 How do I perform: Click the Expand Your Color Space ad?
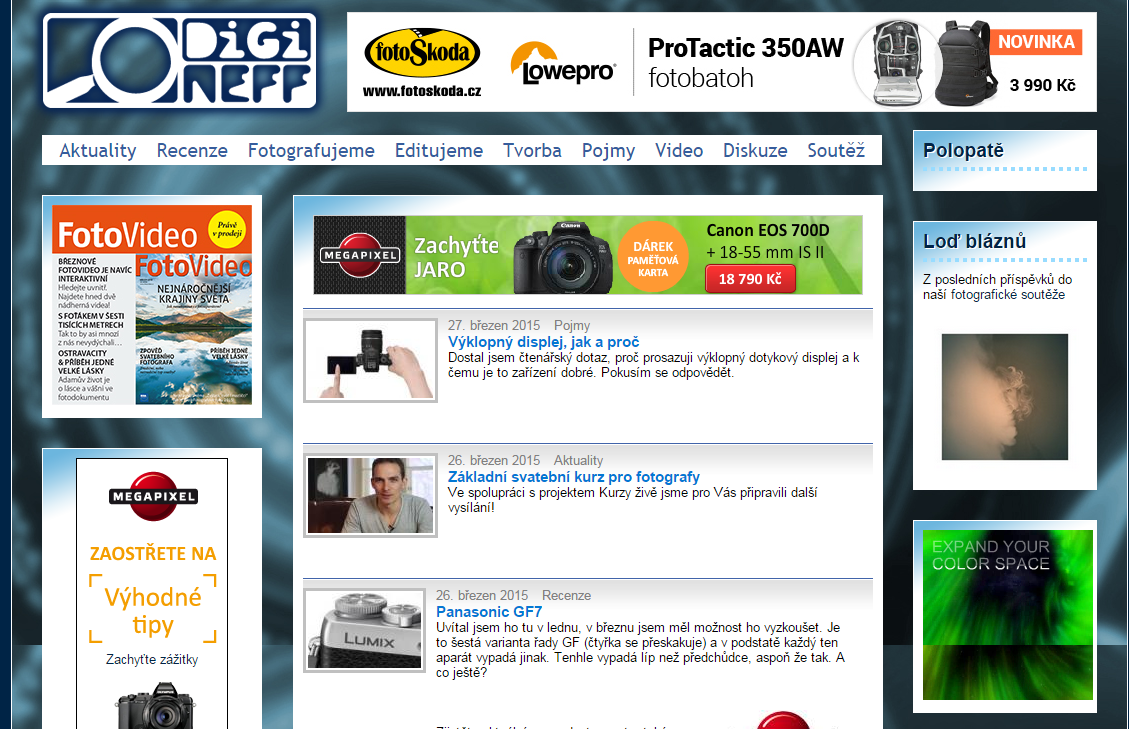click(1007, 614)
